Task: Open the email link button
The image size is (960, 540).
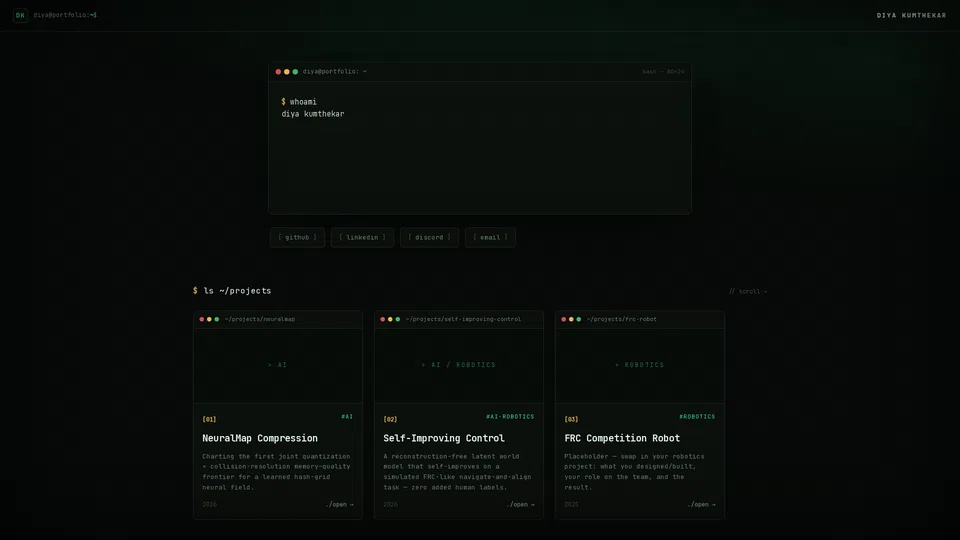Action: click(x=490, y=238)
